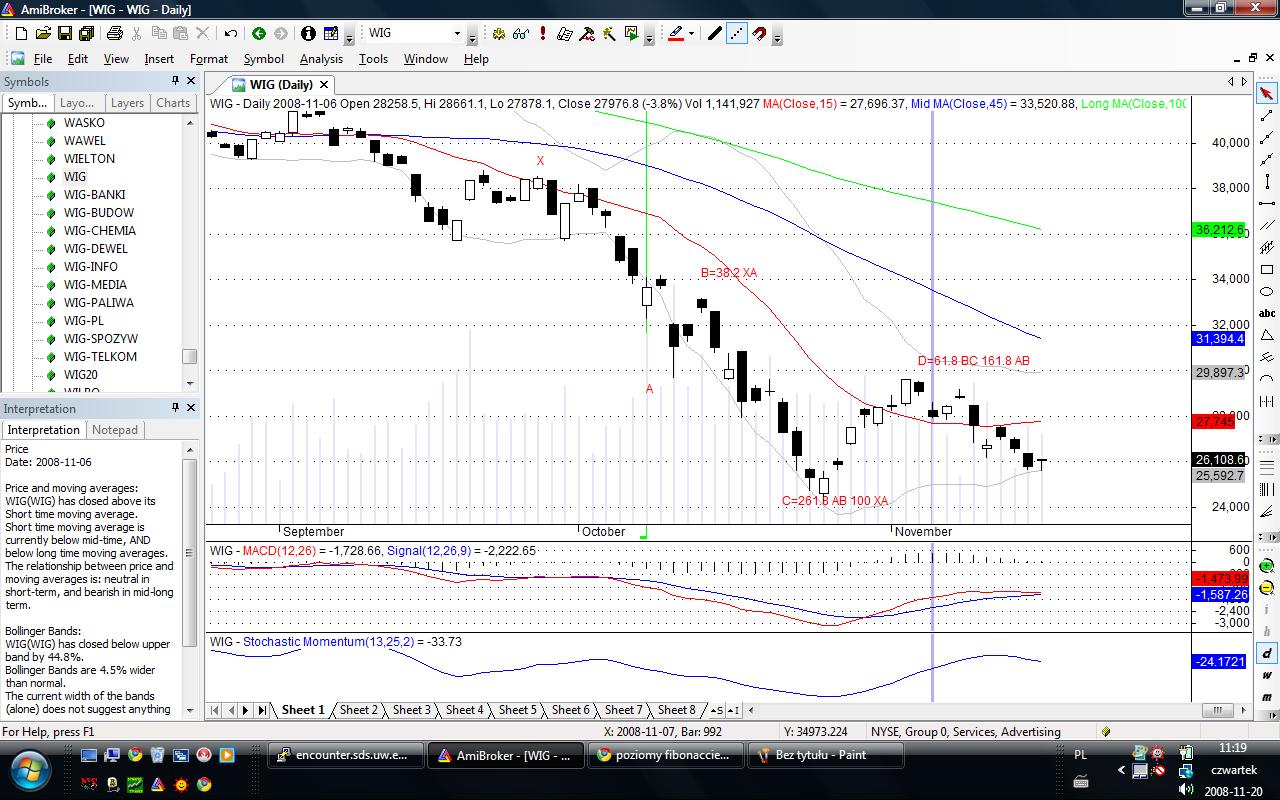Select WIG-BANKI in the symbols list
The width and height of the screenshot is (1280, 800).
click(x=94, y=195)
